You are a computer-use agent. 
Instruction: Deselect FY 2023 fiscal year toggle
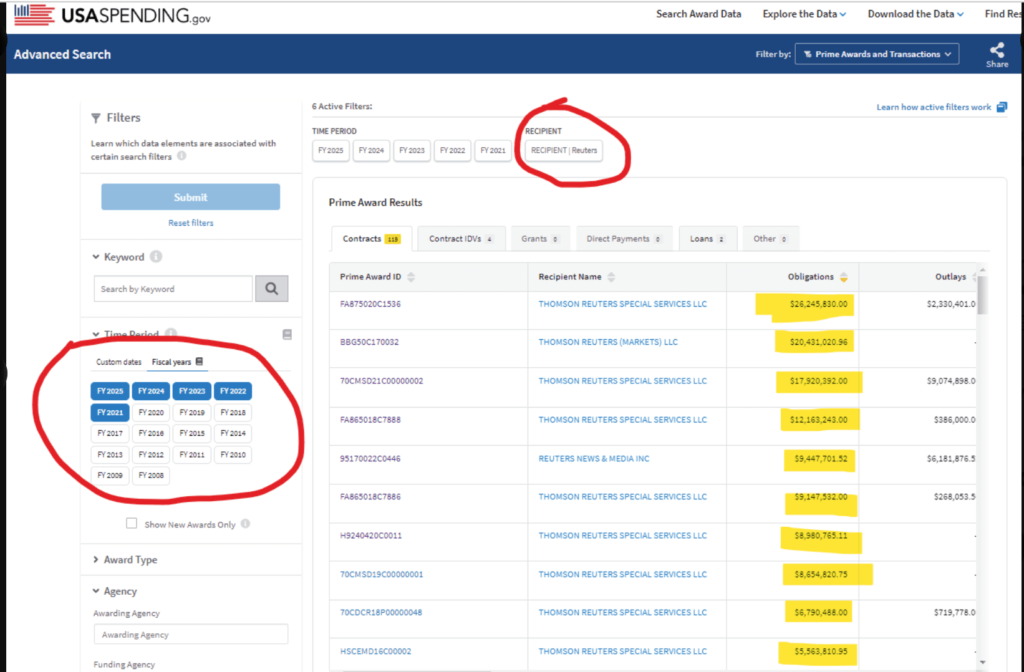click(192, 391)
